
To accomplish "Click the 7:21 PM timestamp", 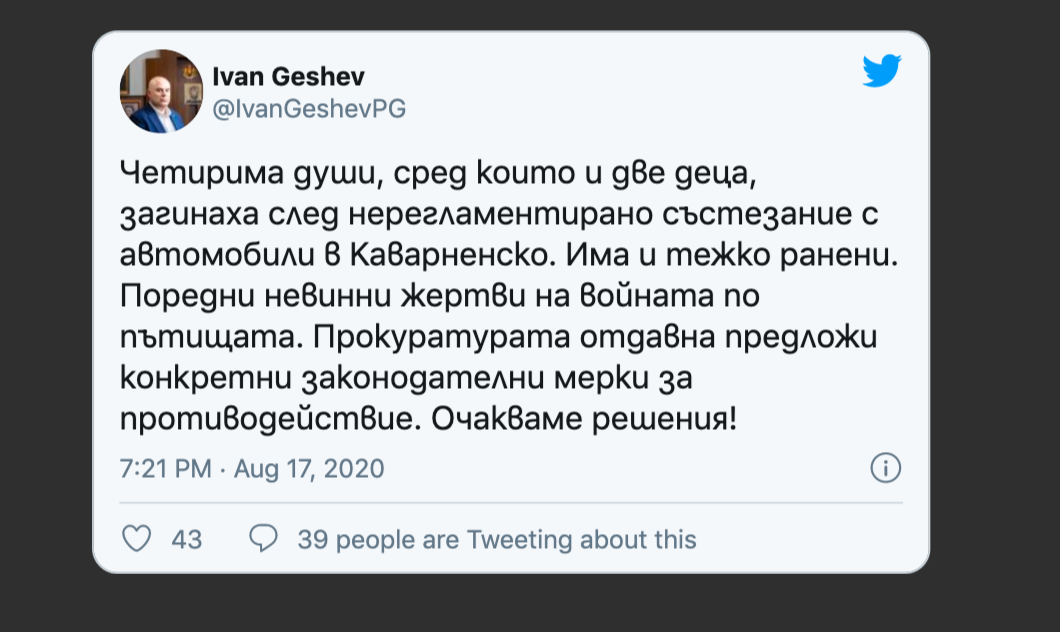I will [x=165, y=468].
